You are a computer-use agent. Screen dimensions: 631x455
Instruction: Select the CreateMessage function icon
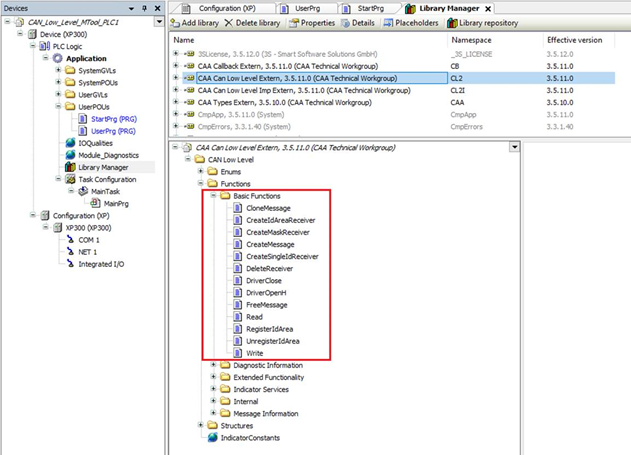point(236,244)
